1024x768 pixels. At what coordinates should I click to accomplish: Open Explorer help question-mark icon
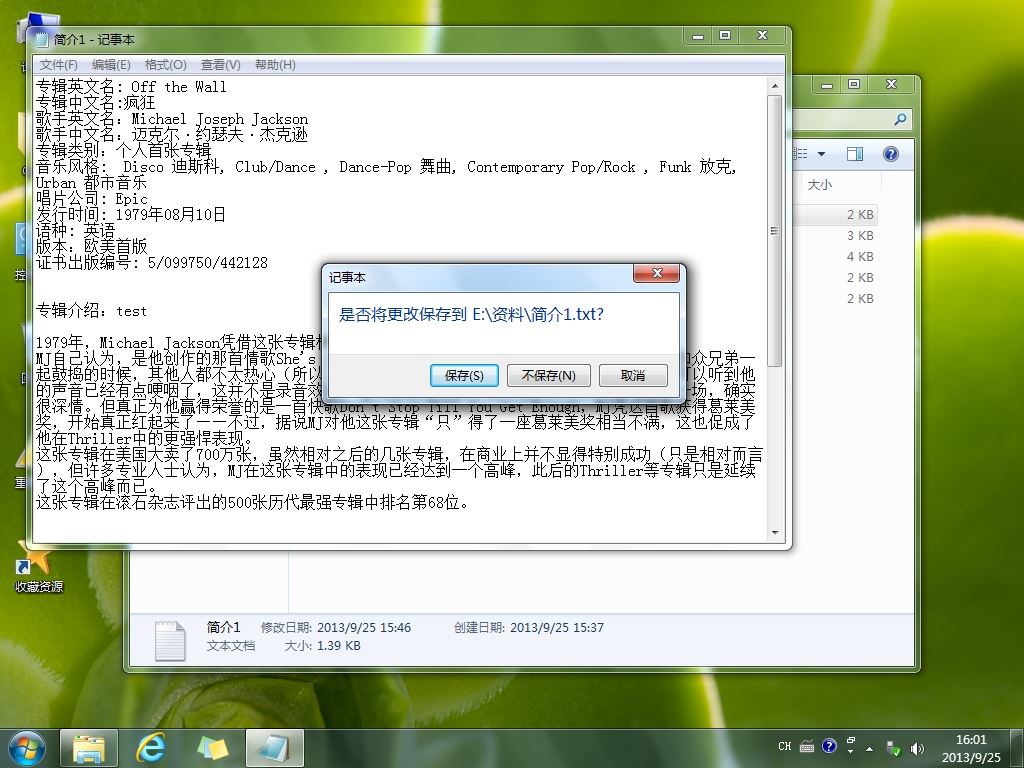pos(890,153)
